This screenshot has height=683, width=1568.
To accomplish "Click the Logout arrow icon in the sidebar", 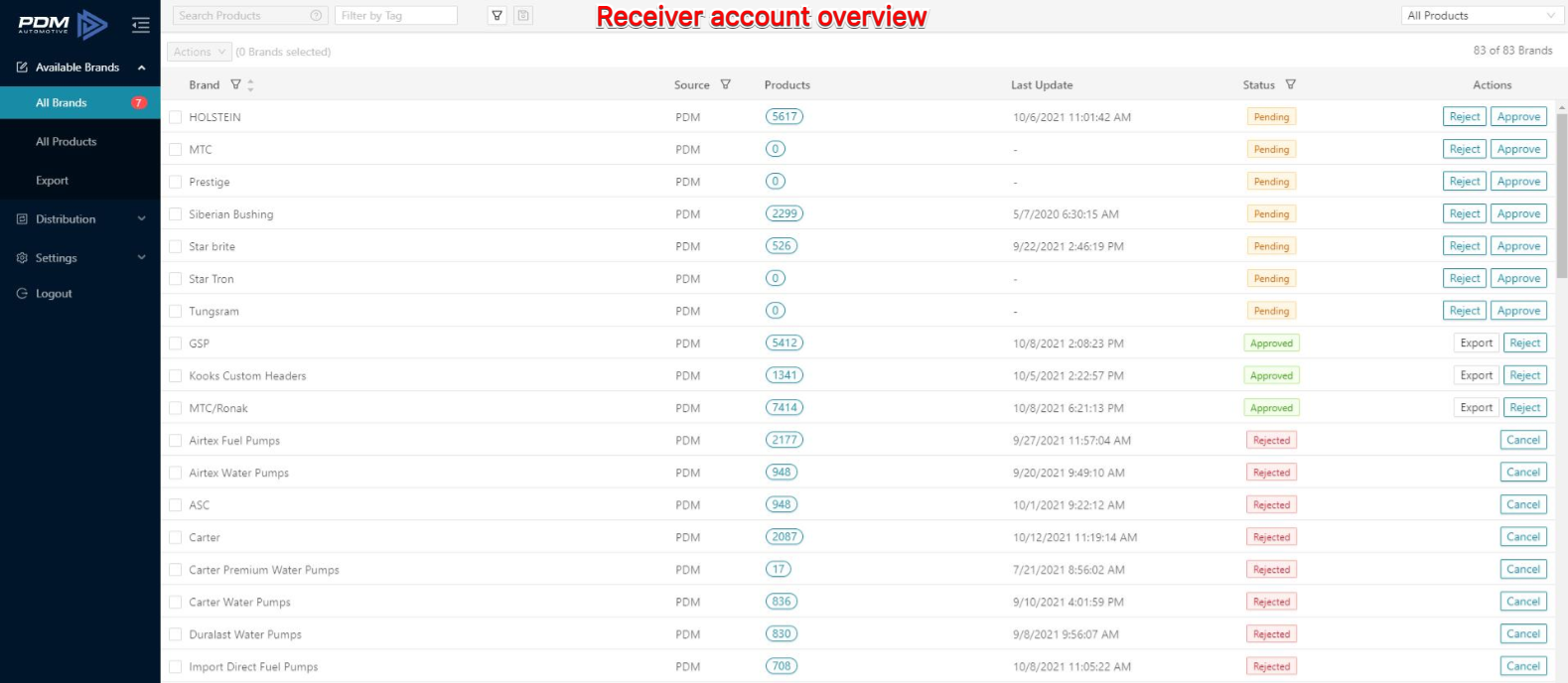I will [x=22, y=294].
